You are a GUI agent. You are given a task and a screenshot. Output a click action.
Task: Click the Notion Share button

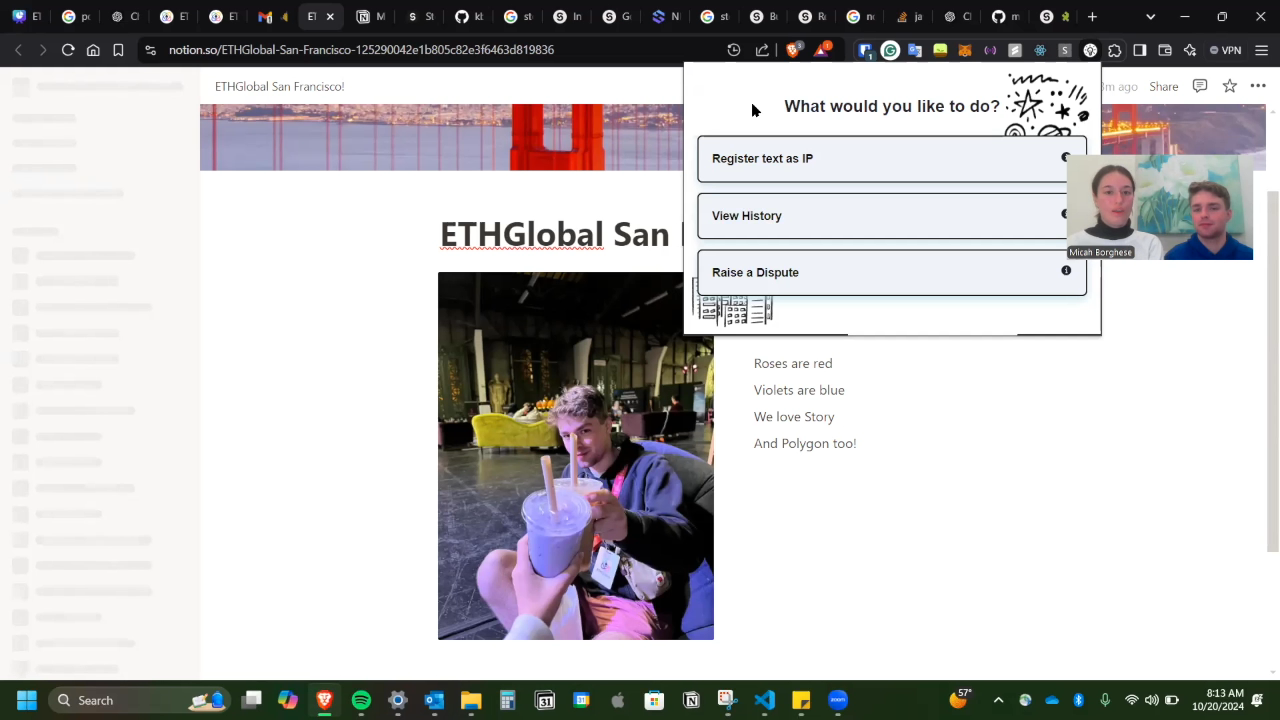click(1163, 87)
